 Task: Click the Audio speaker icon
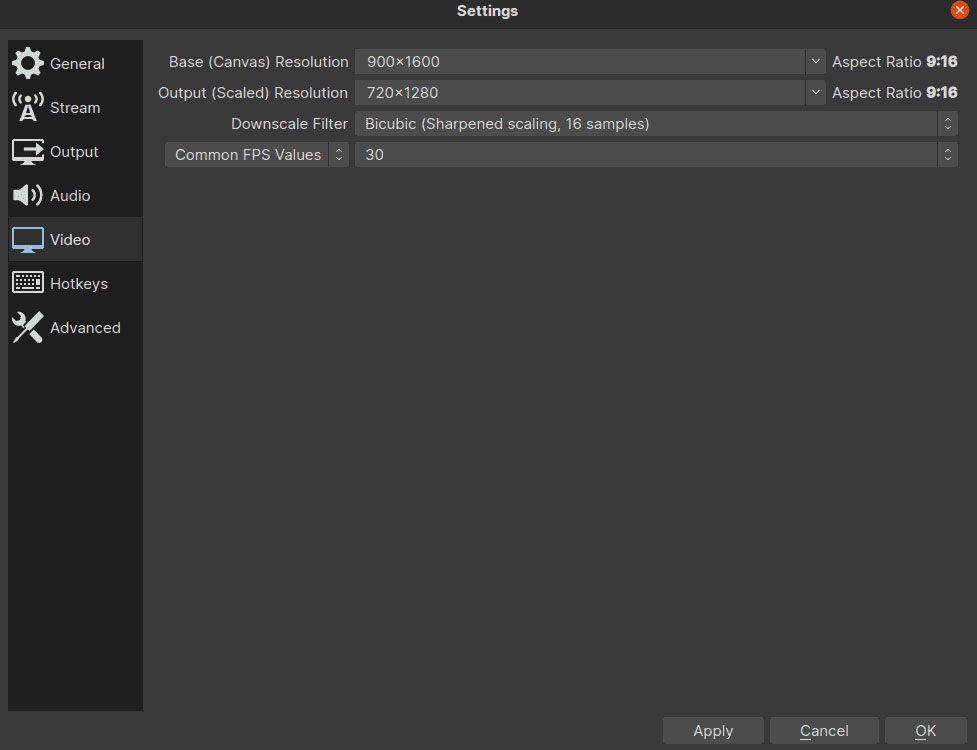pyautogui.click(x=27, y=196)
